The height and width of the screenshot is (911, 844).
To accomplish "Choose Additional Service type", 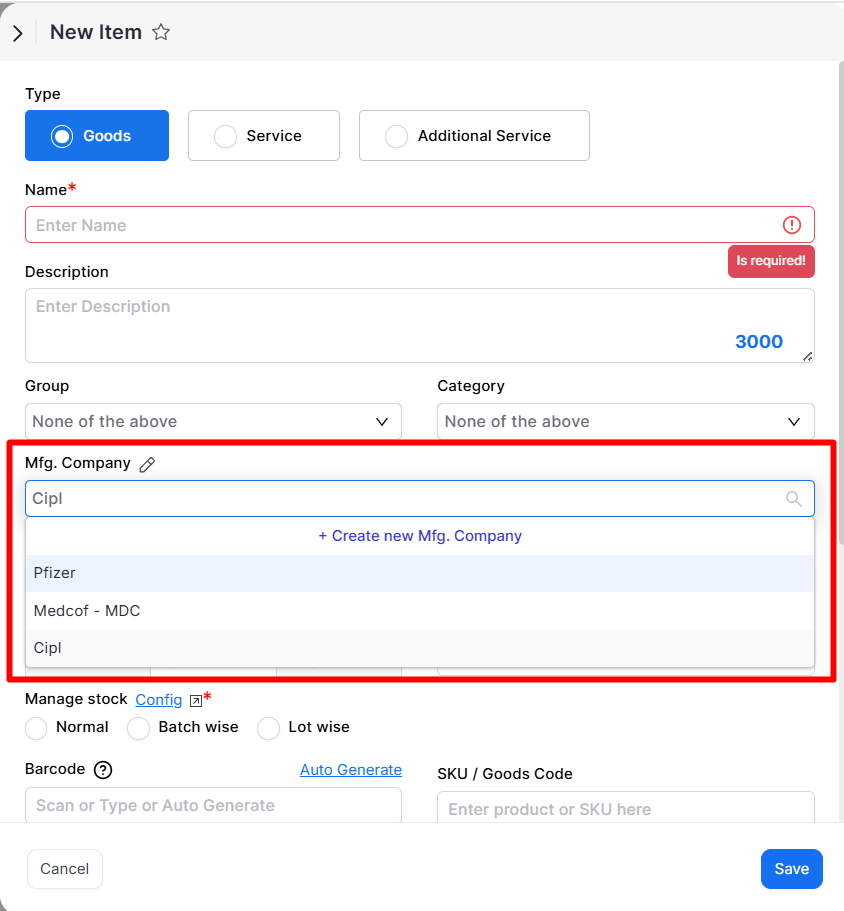I will pos(474,135).
